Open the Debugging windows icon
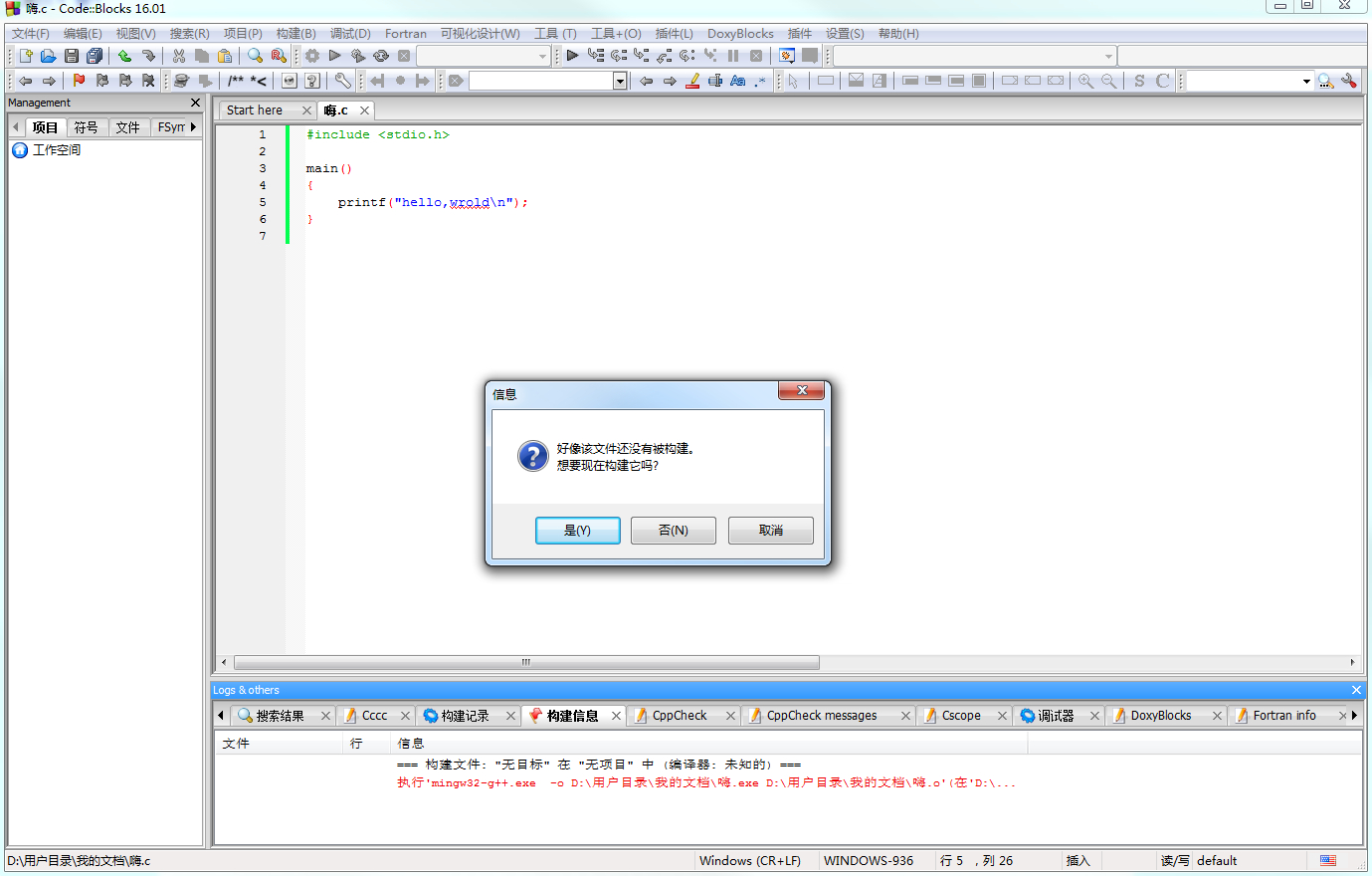This screenshot has height=876, width=1372. tap(787, 56)
